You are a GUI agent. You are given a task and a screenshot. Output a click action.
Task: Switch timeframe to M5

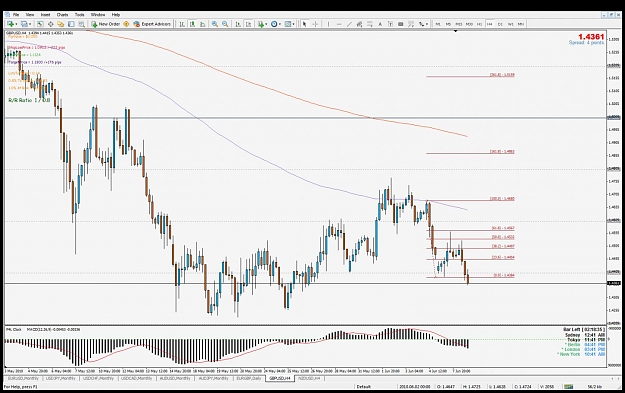tap(448, 24)
